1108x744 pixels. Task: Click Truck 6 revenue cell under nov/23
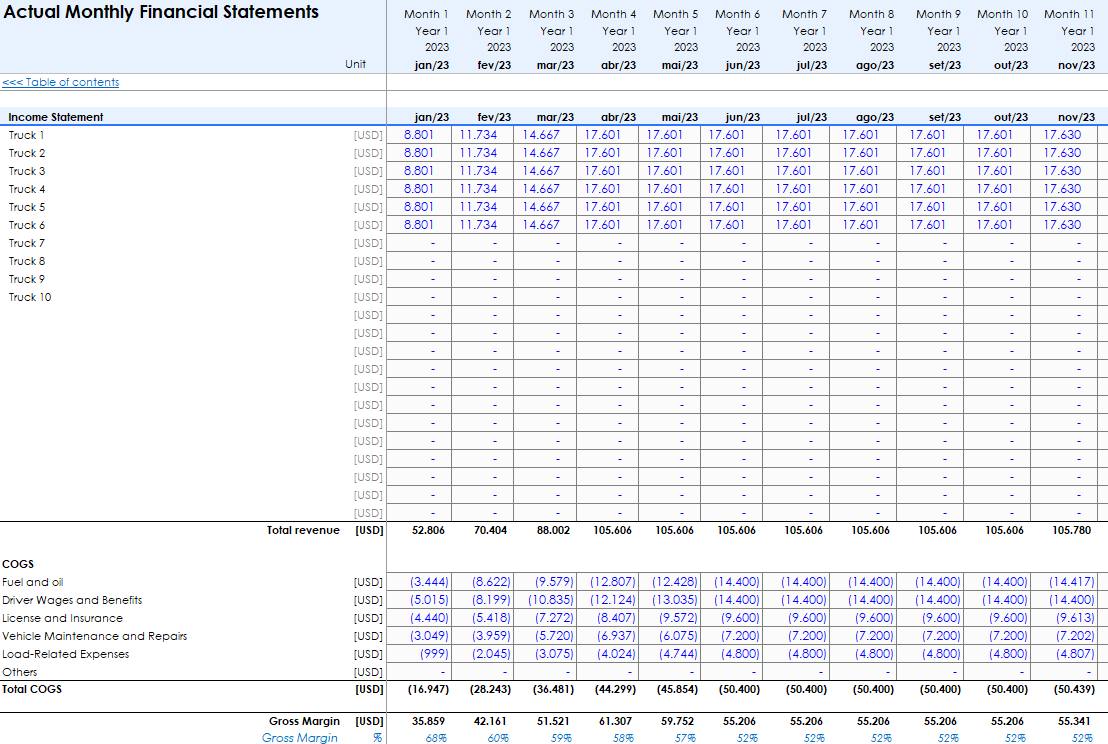coord(1062,225)
